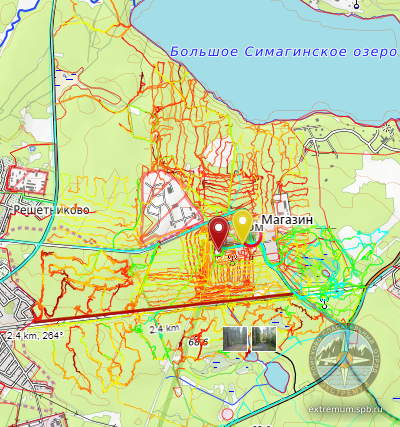The image size is (400, 427).
Task: Click the small waypoint symbol below the red pin
Action: (x=233, y=259)
